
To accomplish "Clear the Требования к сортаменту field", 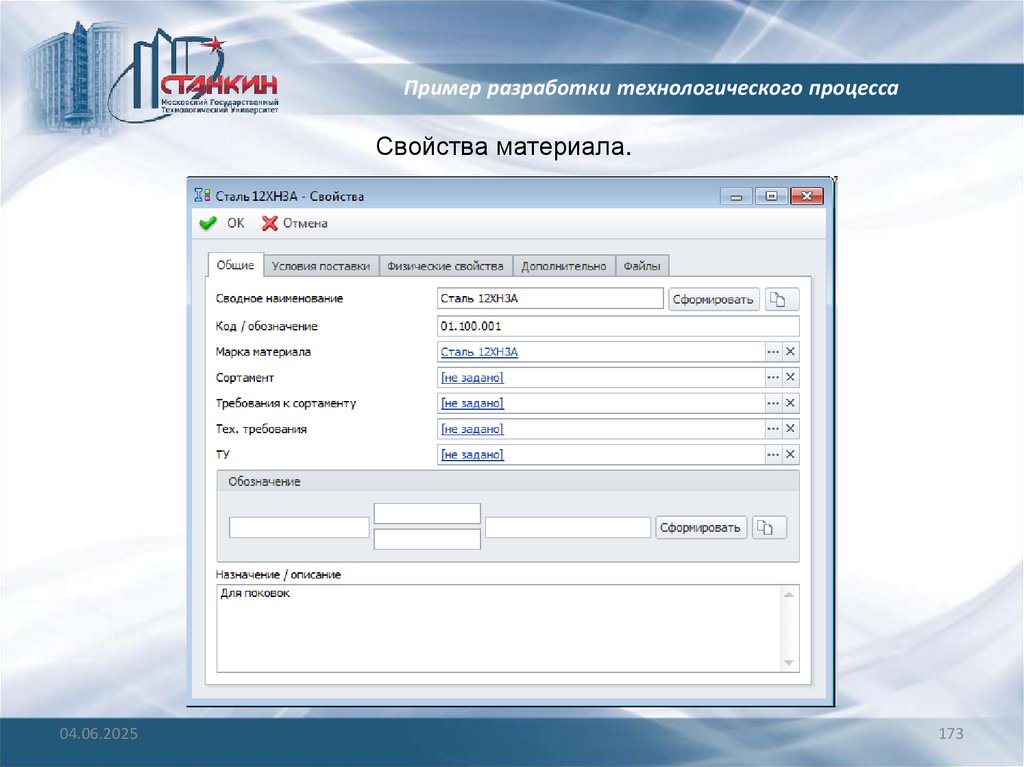I will (x=790, y=403).
